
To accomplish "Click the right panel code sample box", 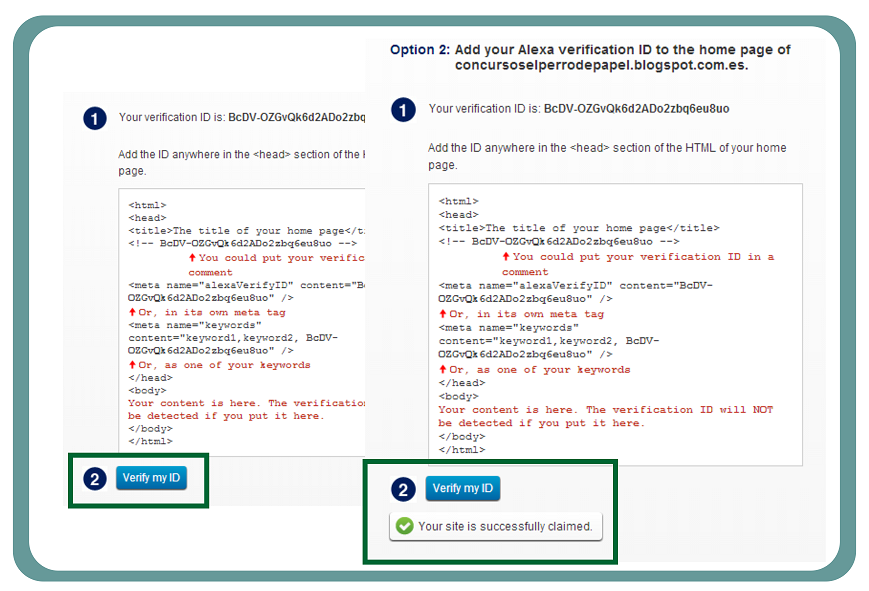I will click(x=615, y=325).
